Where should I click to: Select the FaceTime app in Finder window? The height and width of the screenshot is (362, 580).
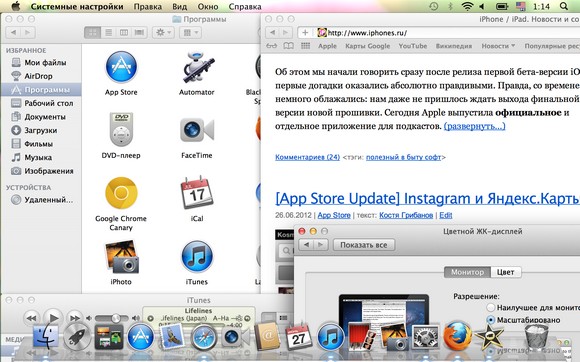(196, 130)
